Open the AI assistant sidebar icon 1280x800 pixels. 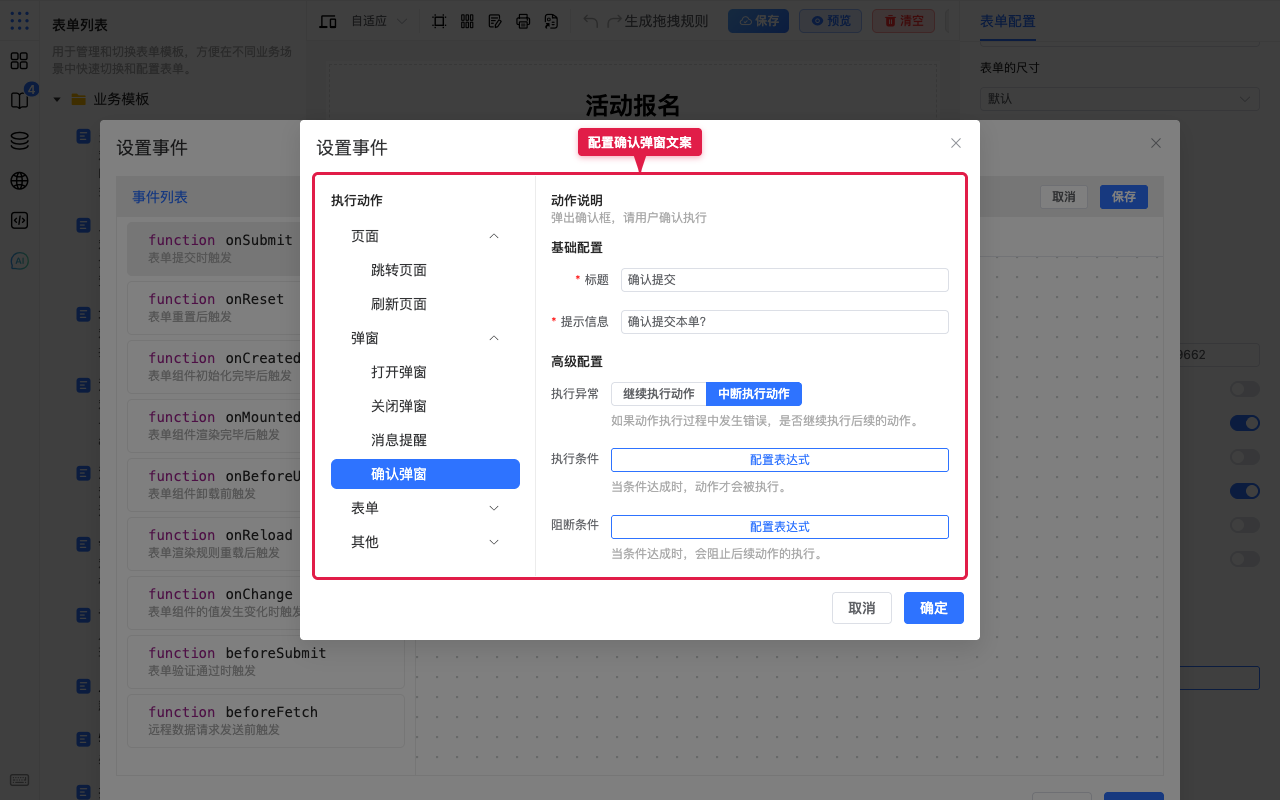pos(19,261)
